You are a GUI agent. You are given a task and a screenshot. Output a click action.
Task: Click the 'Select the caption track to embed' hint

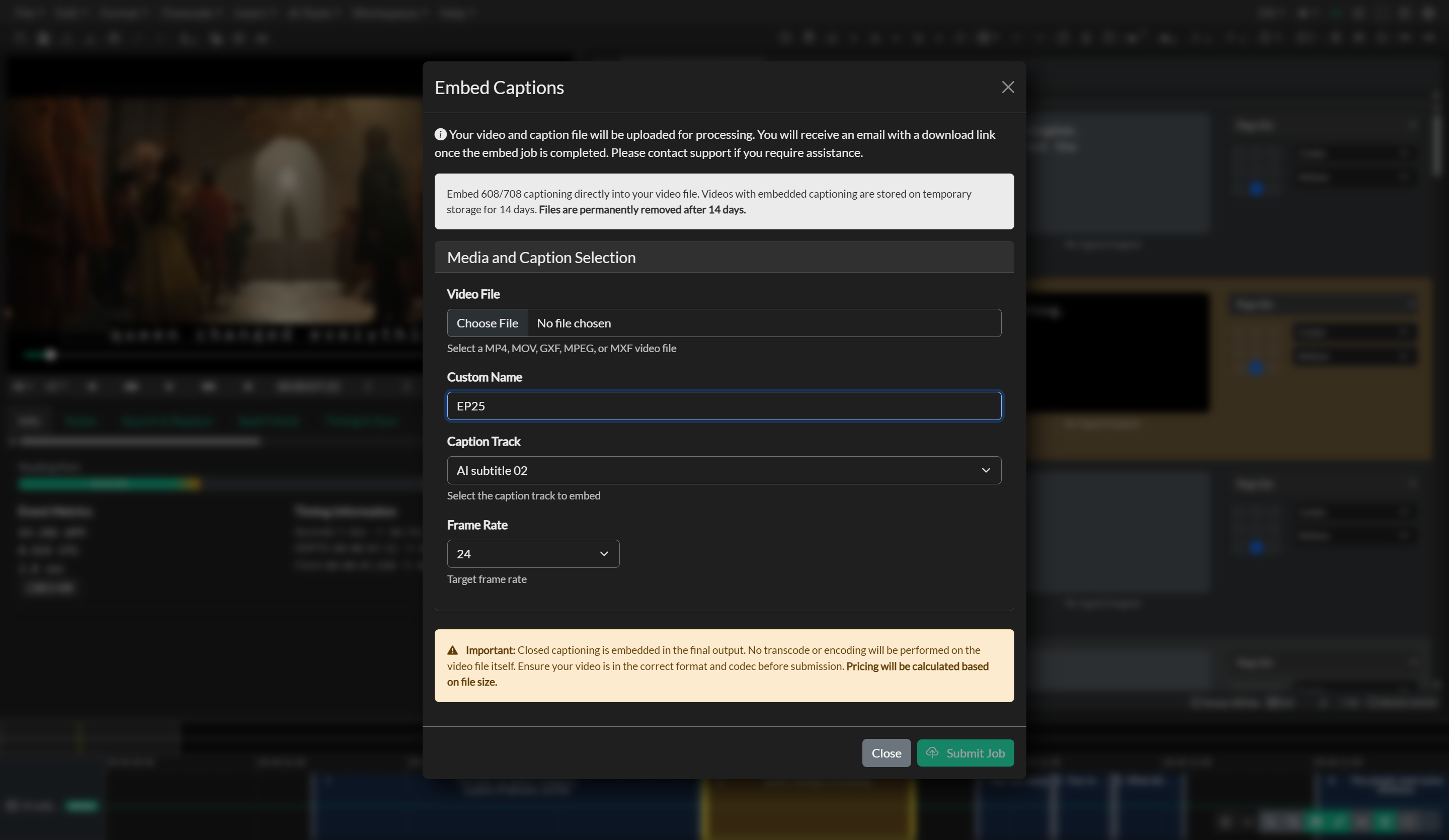[523, 495]
